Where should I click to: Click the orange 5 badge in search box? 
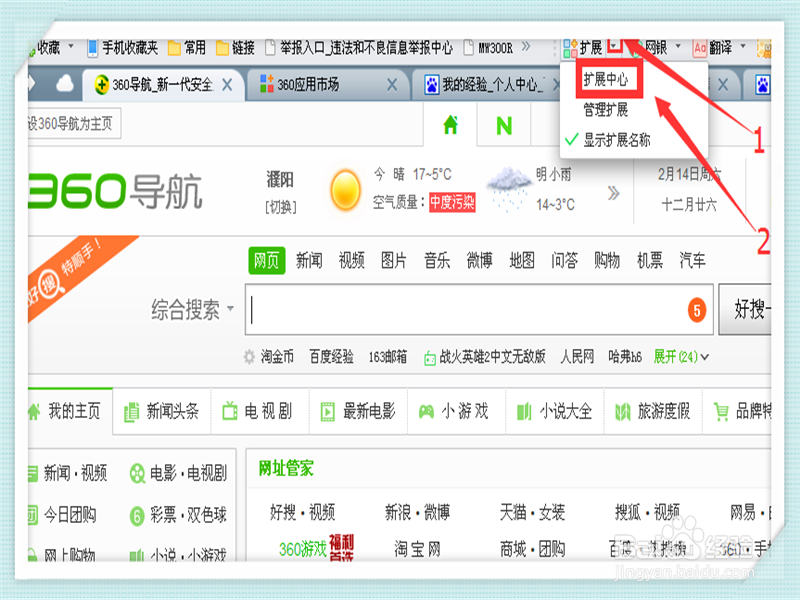[697, 311]
